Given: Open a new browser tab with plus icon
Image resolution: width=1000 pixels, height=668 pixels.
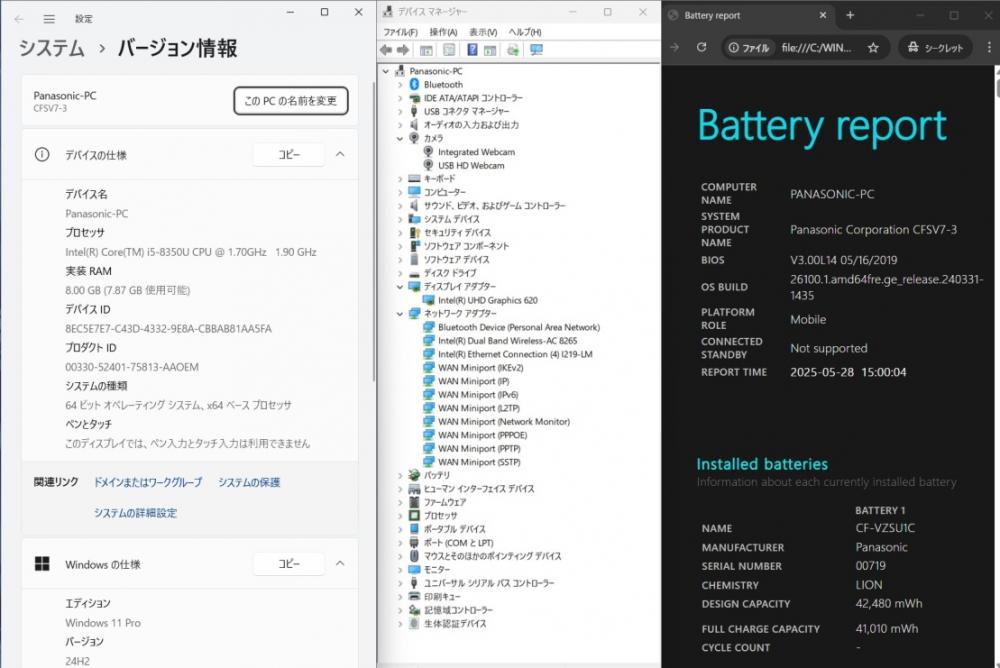Looking at the screenshot, I should pos(850,15).
